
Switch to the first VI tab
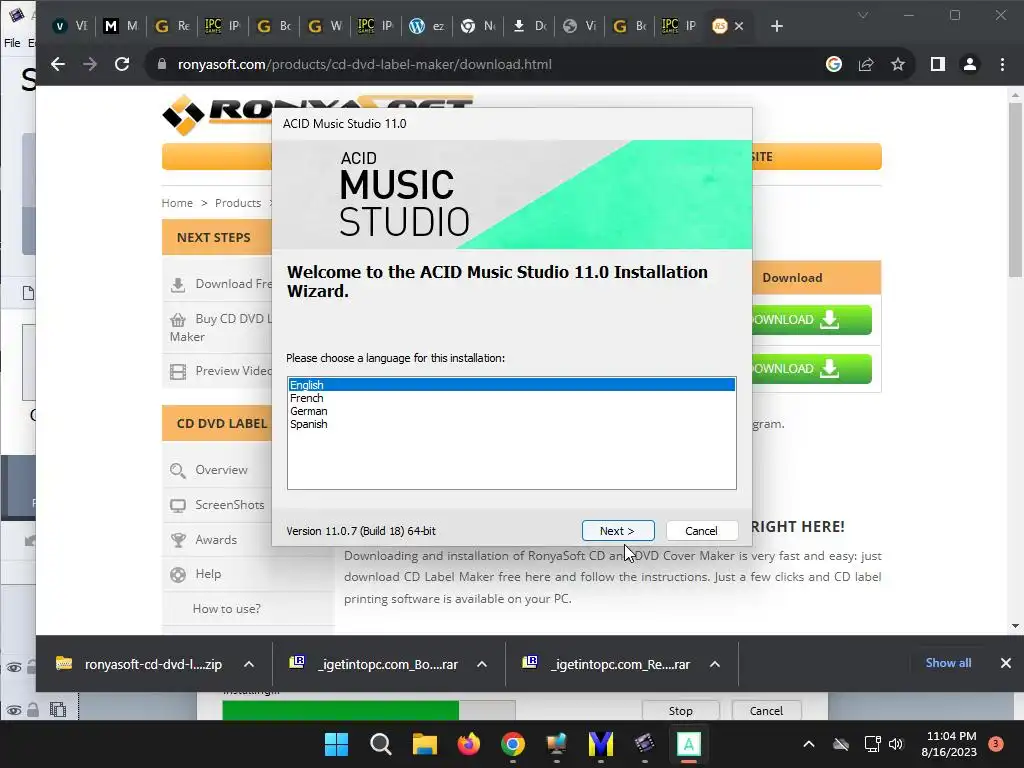click(71, 26)
